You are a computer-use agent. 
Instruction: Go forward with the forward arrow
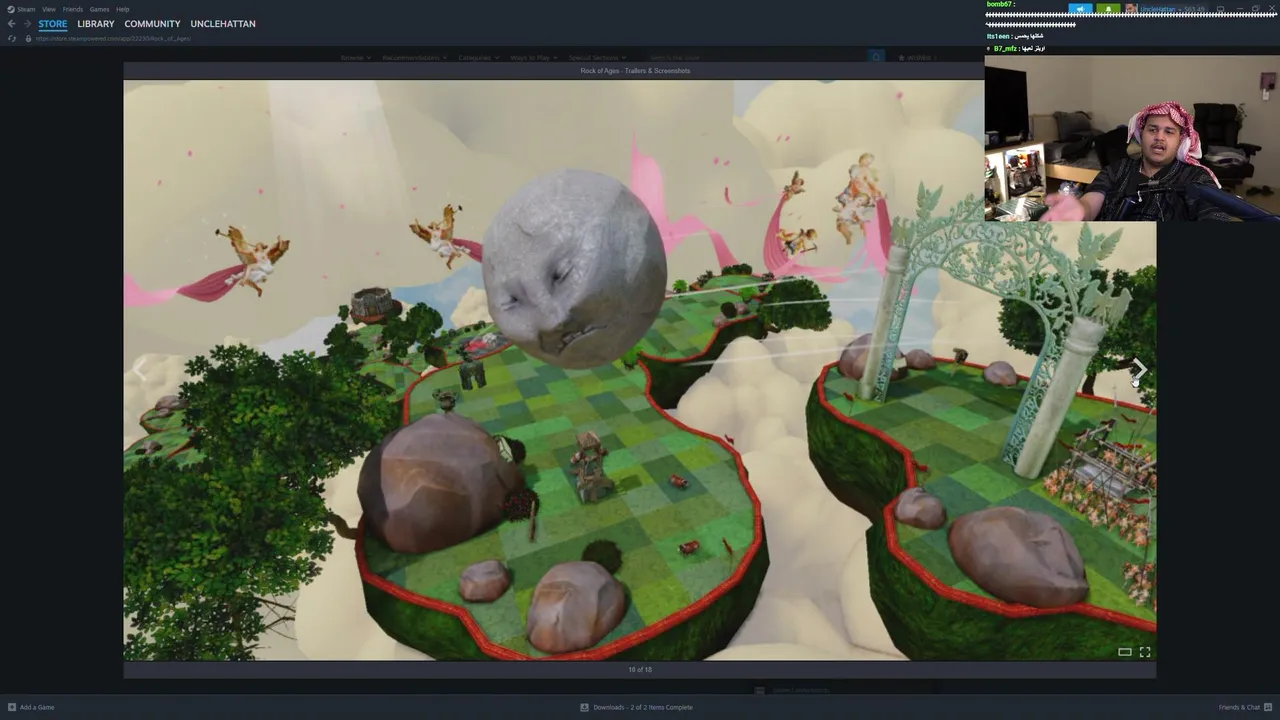click(x=27, y=24)
